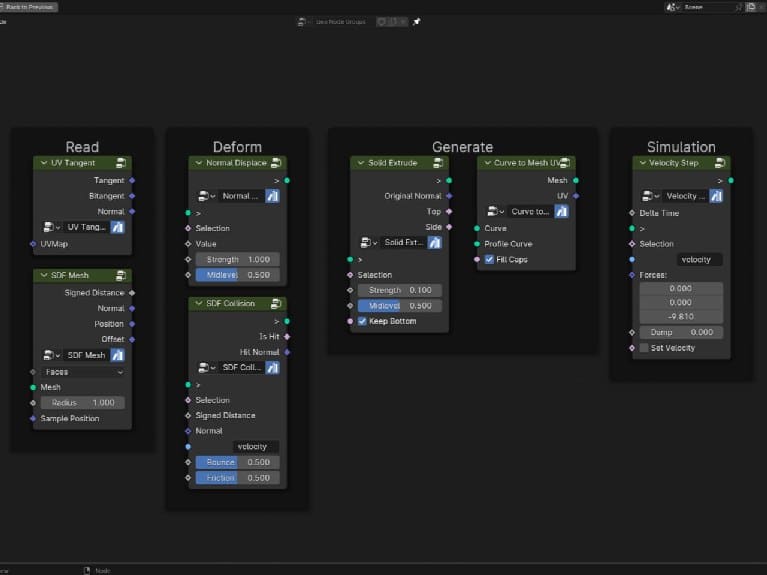Enable the Set Velocity checkbox
This screenshot has height=575, width=767.
[644, 348]
